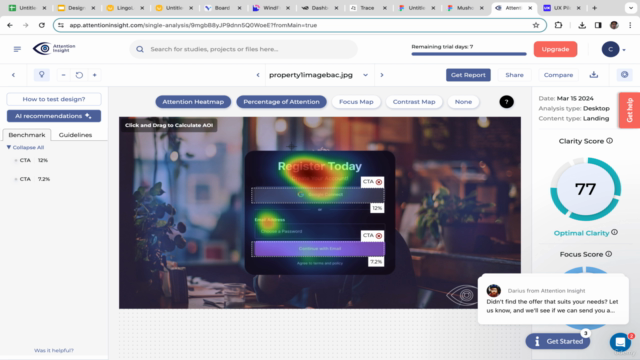Viewport: 640px width, 360px height.
Task: Click the Compare button
Action: [x=558, y=75]
